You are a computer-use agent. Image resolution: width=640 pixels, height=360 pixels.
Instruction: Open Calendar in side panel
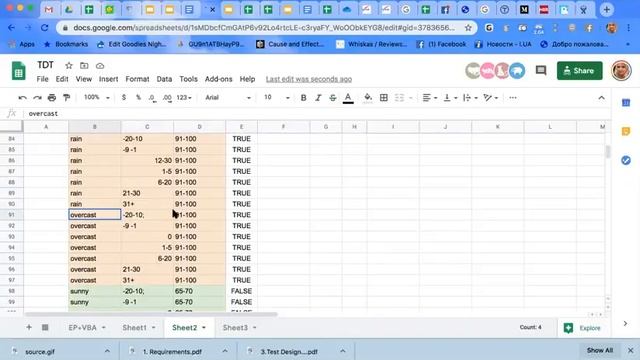[626, 102]
